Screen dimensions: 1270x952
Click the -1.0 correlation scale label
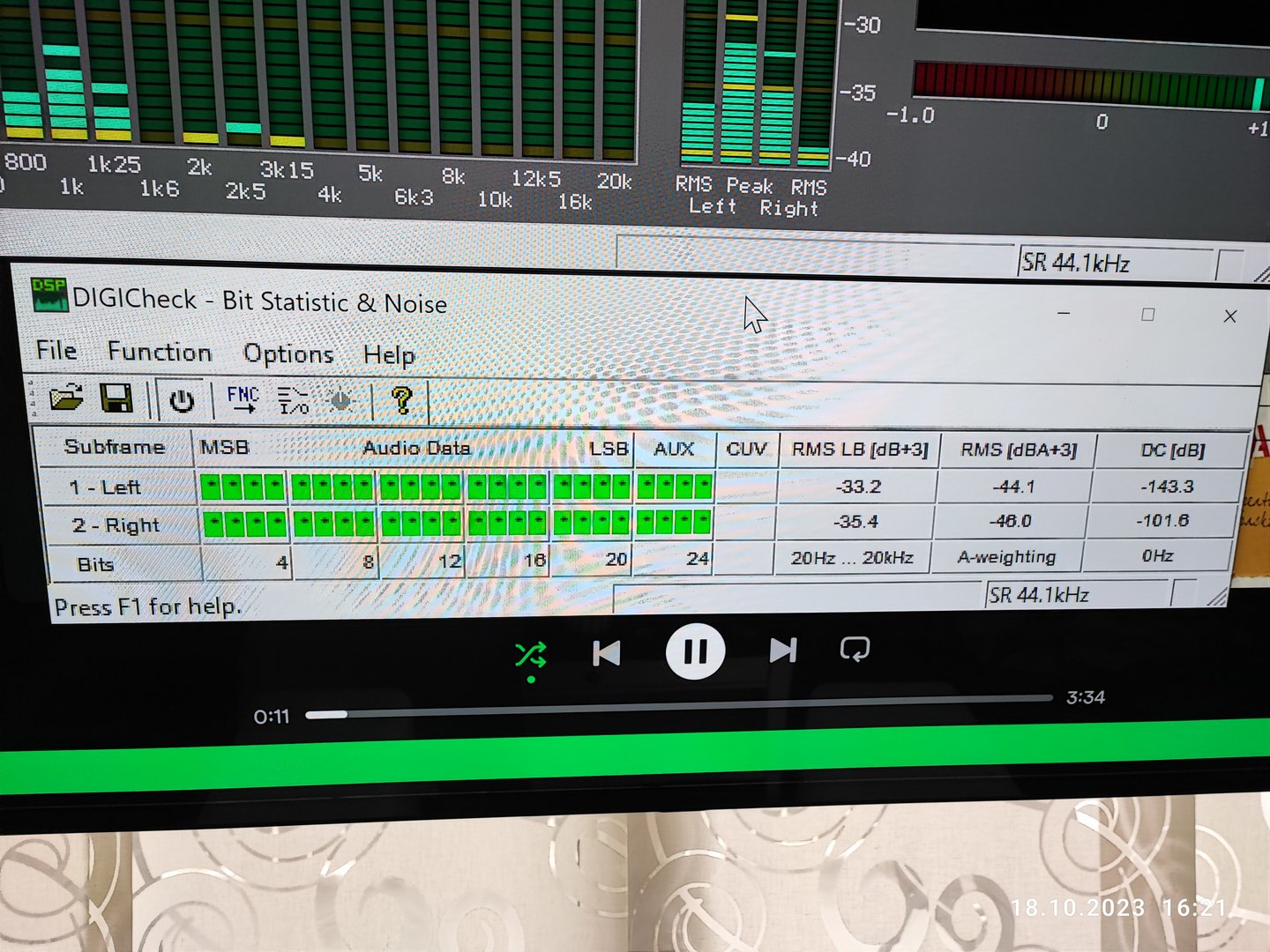[910, 115]
